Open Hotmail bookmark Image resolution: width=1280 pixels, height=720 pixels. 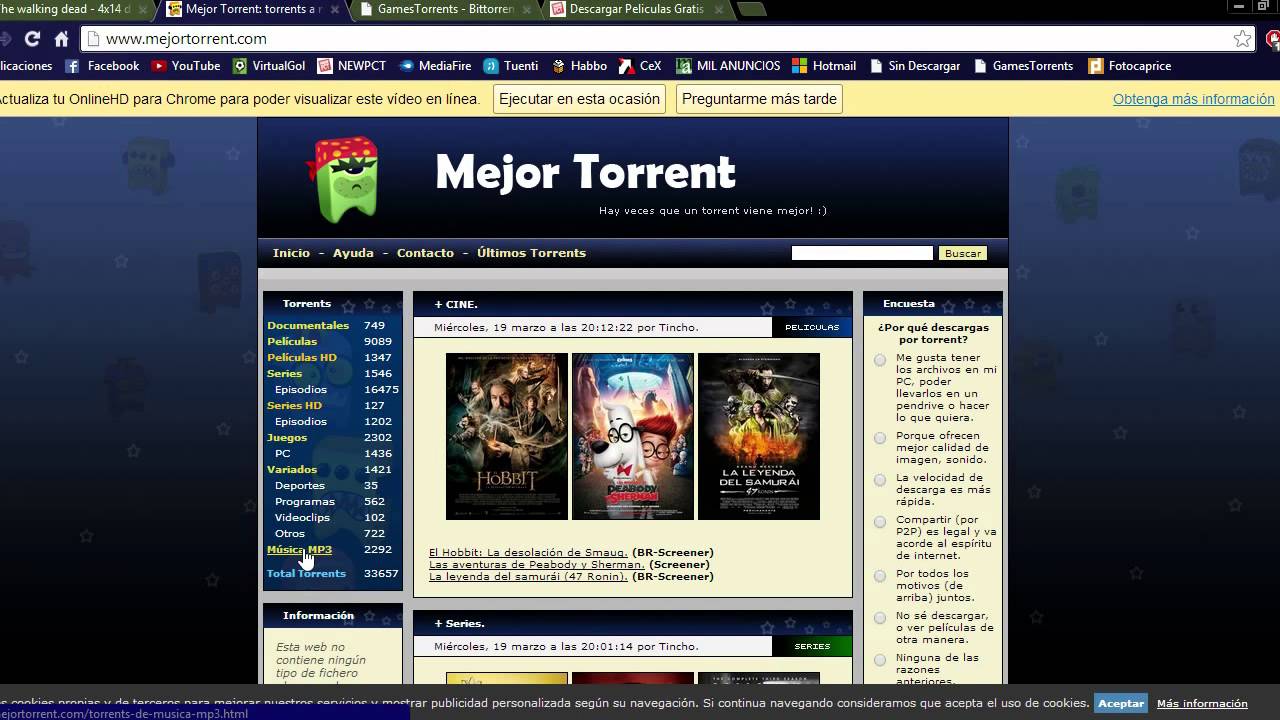824,66
